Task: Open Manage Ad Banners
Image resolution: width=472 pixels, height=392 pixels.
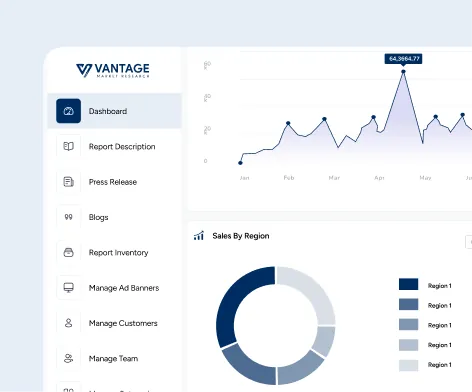Action: point(124,288)
